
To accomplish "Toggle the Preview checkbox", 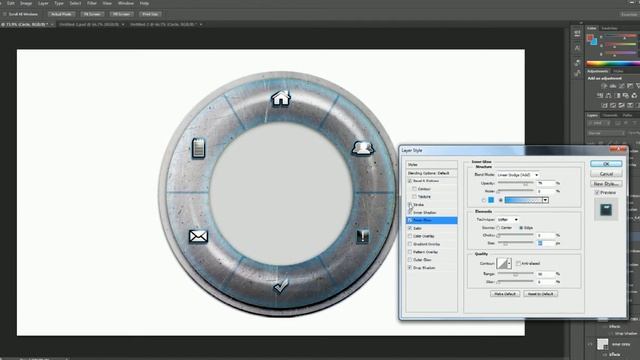I will (x=597, y=192).
